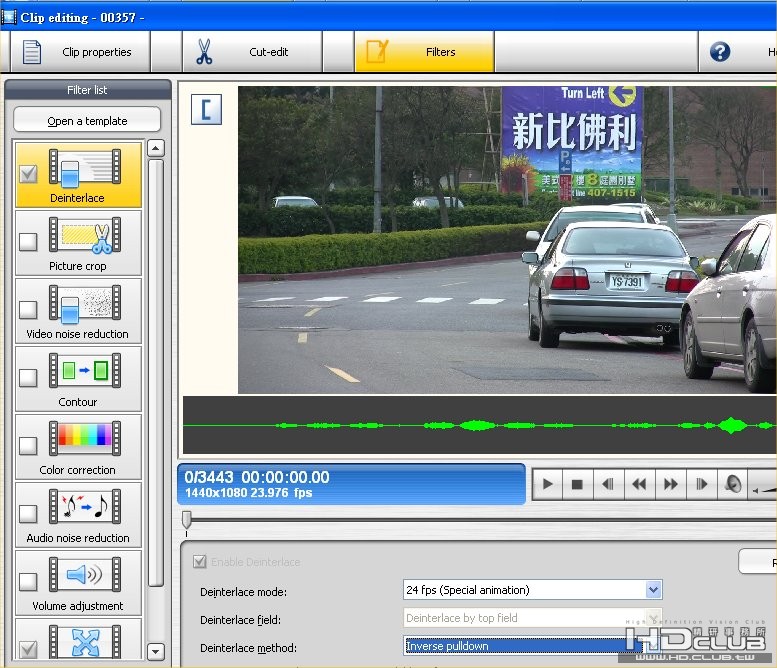The height and width of the screenshot is (668, 777).
Task: Step back one frame
Action: coord(608,484)
